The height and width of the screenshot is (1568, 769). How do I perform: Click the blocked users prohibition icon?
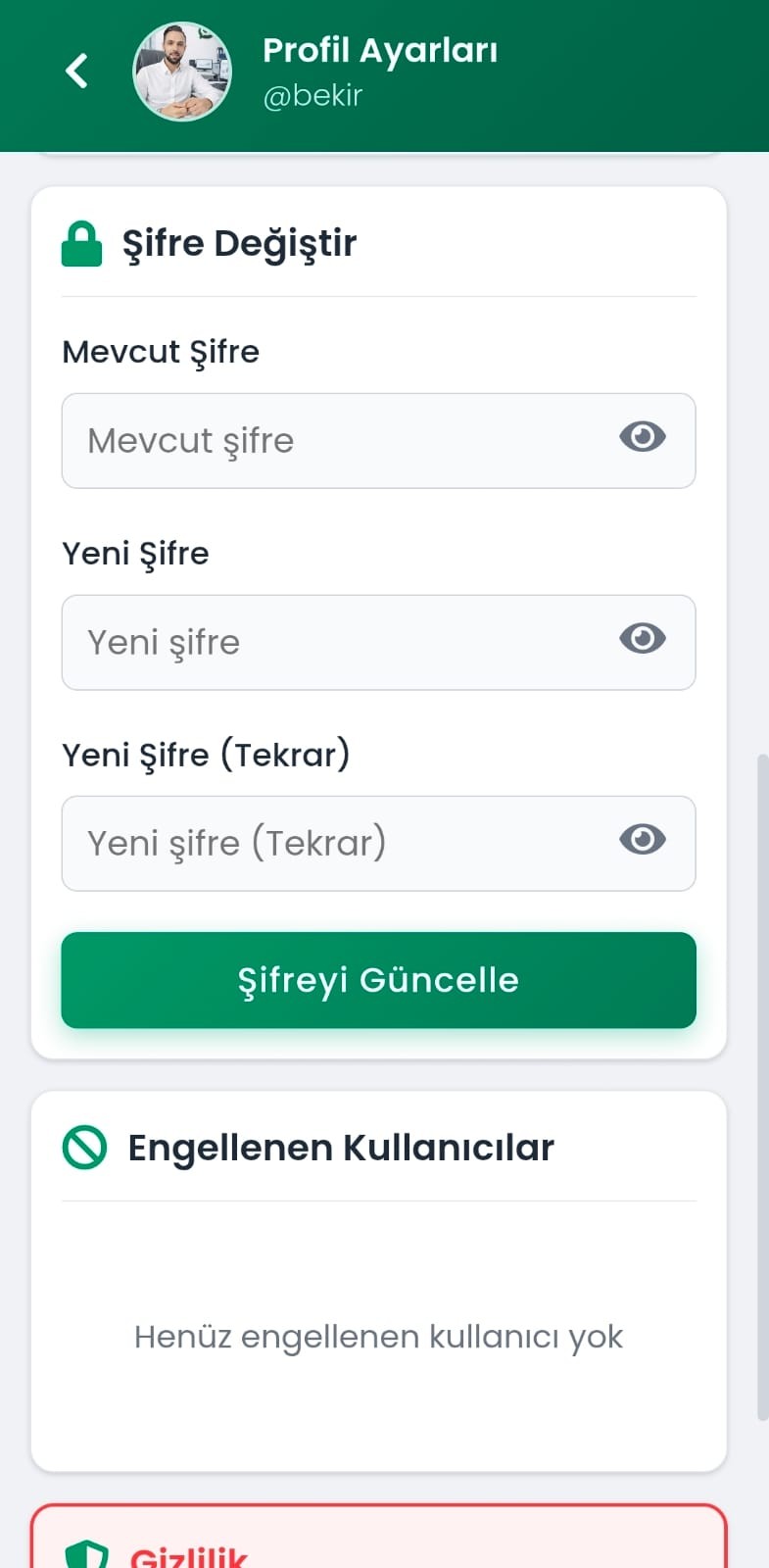click(84, 1147)
